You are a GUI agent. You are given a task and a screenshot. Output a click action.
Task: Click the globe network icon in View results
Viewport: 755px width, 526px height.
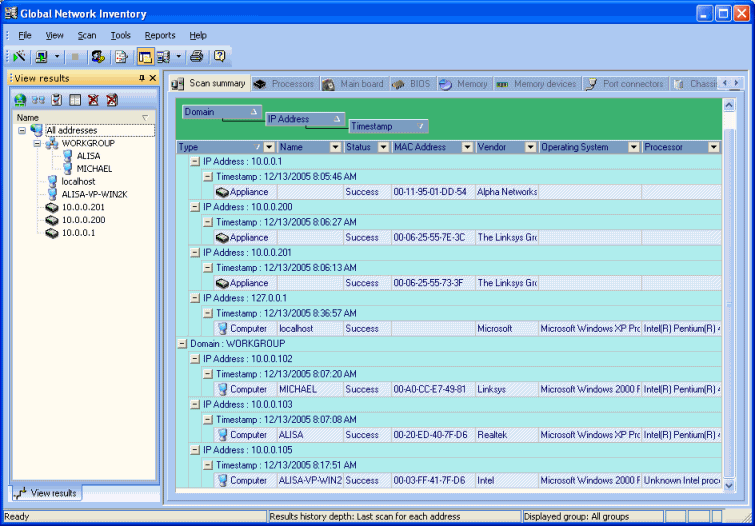point(20,100)
